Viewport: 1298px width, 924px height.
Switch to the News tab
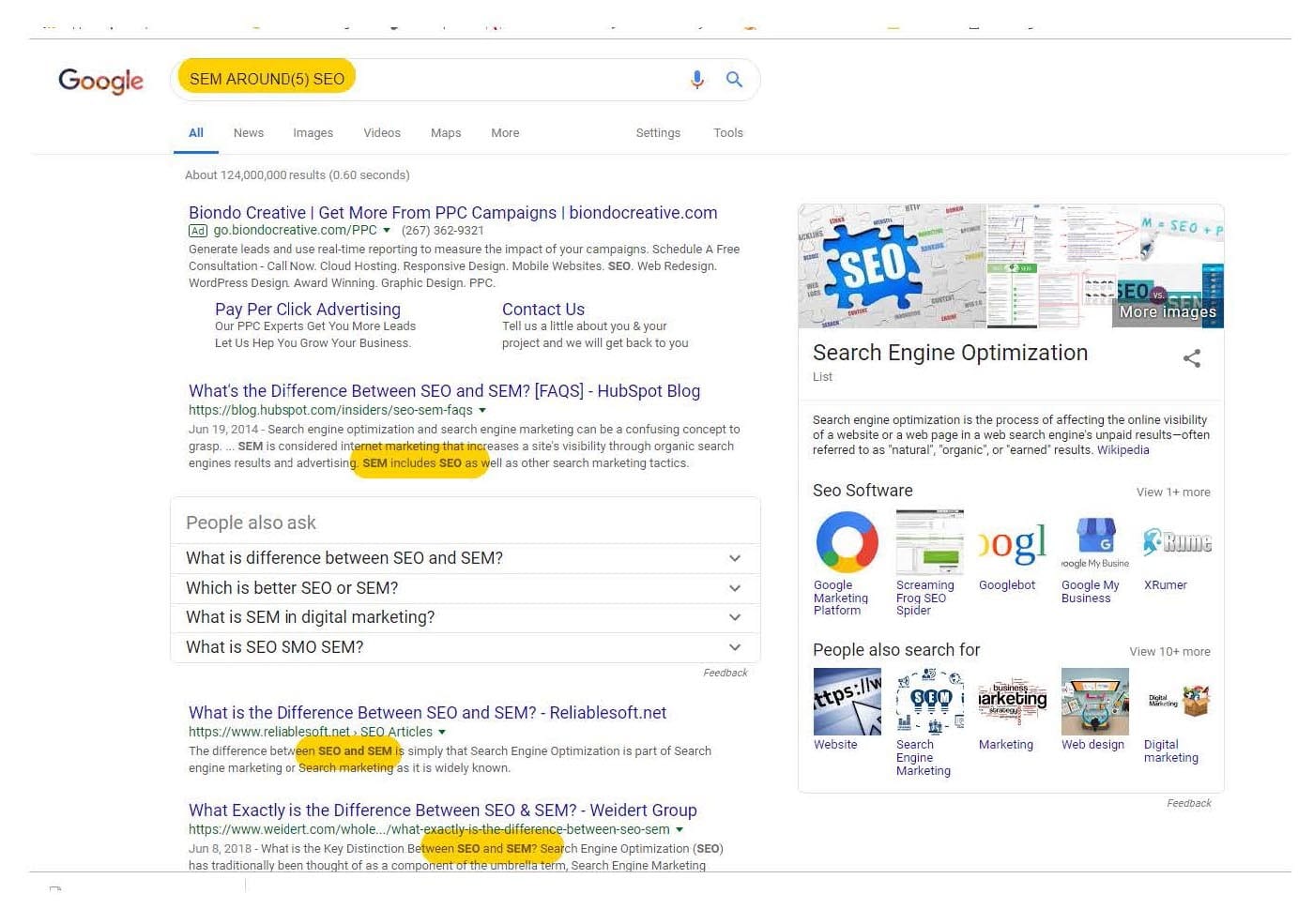[x=249, y=133]
